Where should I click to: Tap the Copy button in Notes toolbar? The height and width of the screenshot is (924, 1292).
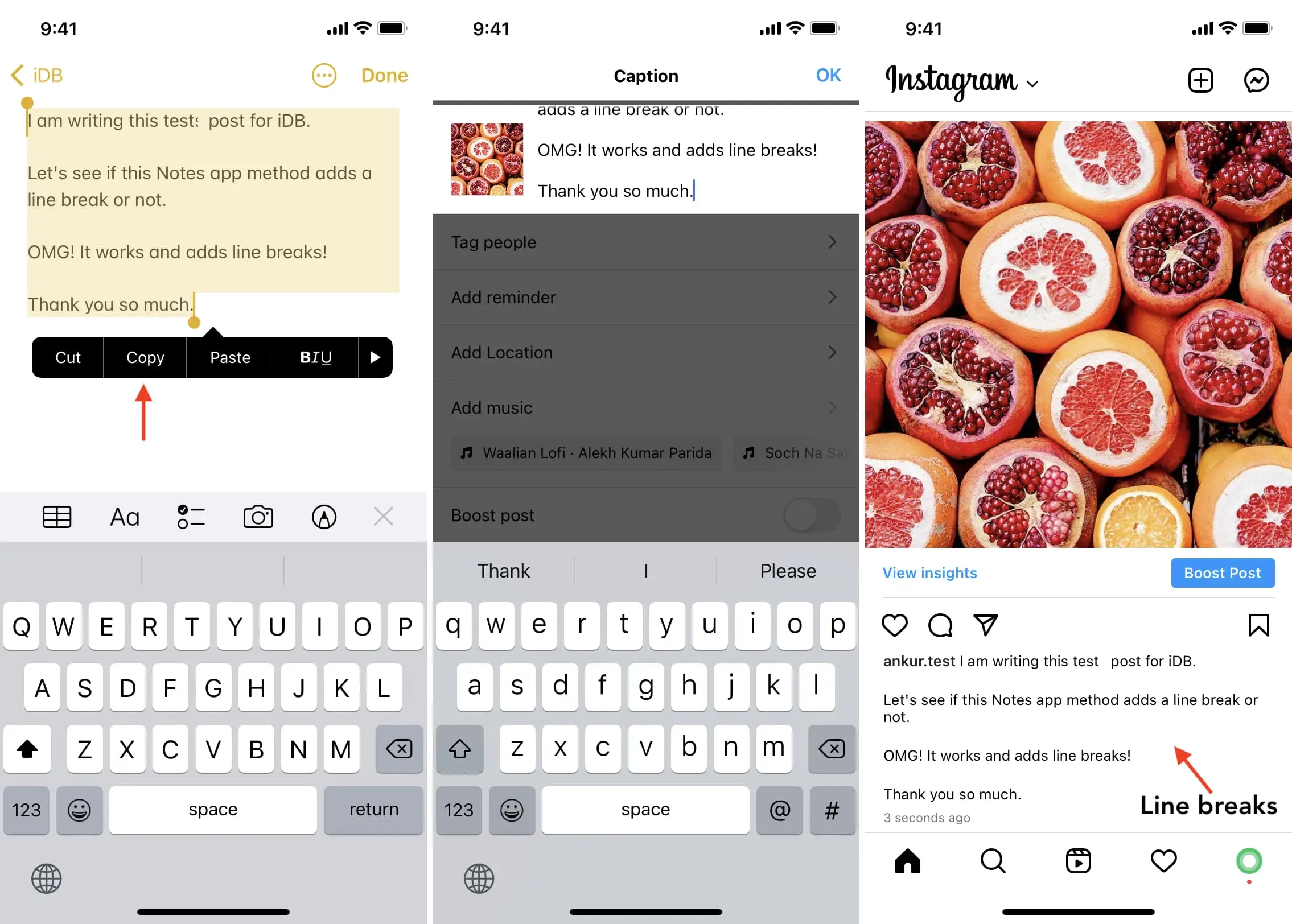(145, 358)
